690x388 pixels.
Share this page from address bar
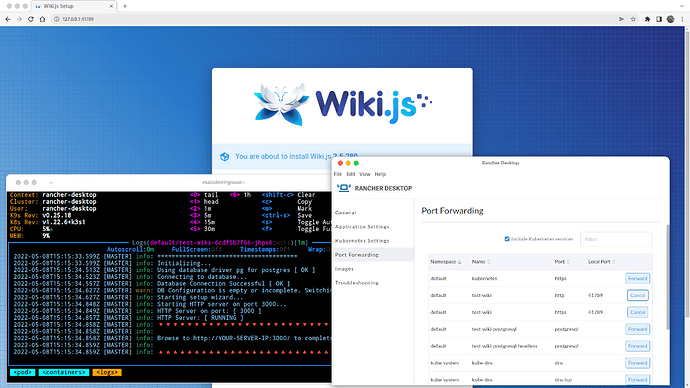tap(621, 19)
